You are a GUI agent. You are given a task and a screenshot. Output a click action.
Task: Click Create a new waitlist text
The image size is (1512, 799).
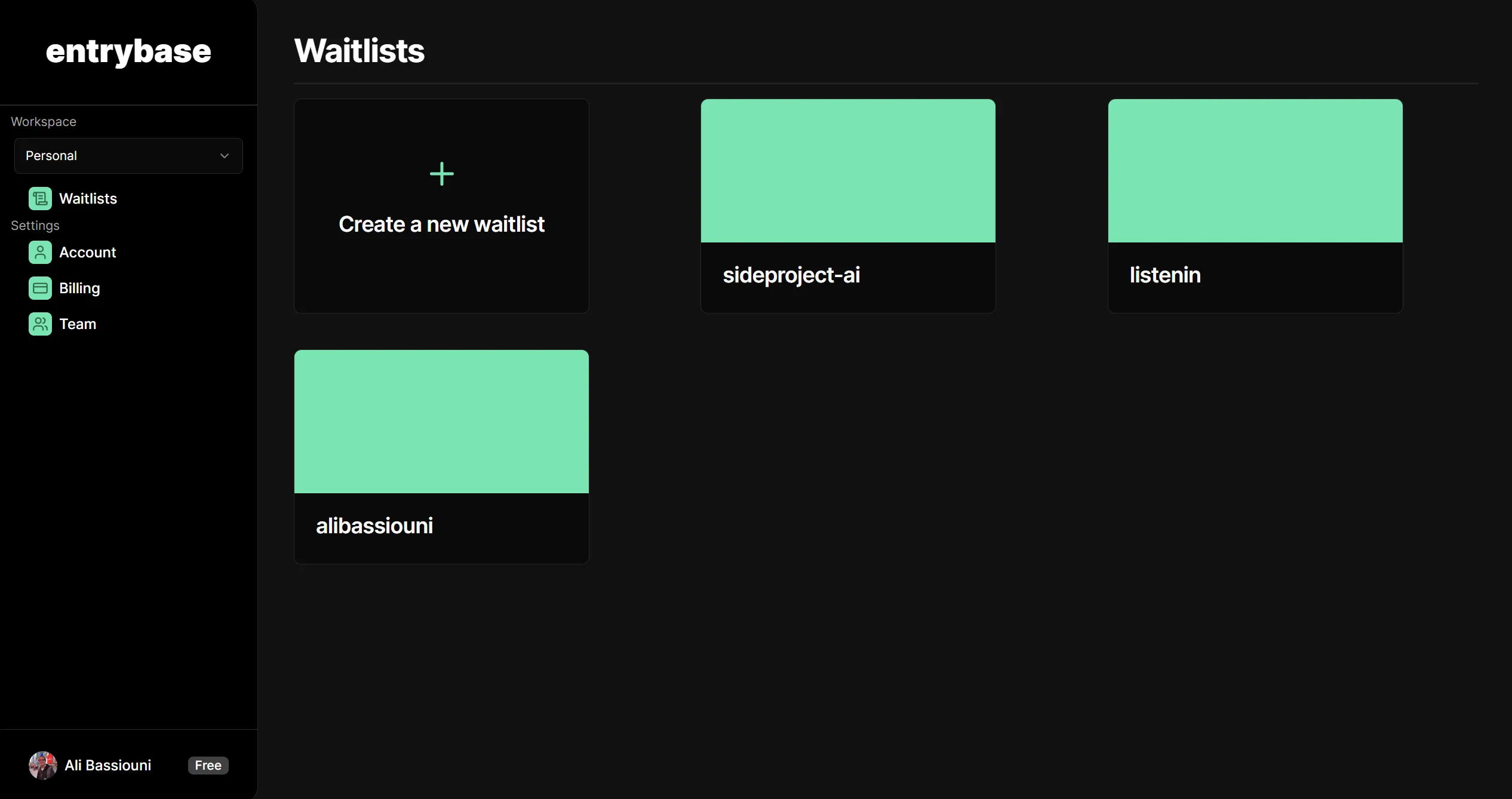pyautogui.click(x=441, y=224)
